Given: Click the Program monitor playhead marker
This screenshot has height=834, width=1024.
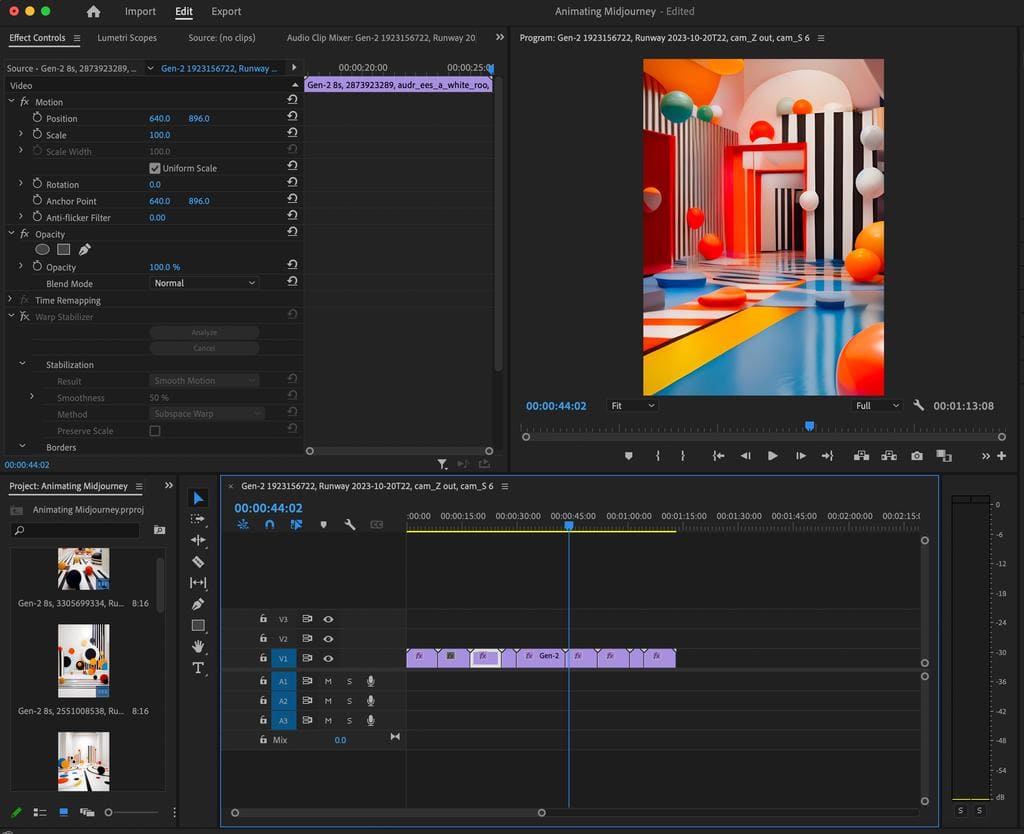Looking at the screenshot, I should pyautogui.click(x=810, y=426).
